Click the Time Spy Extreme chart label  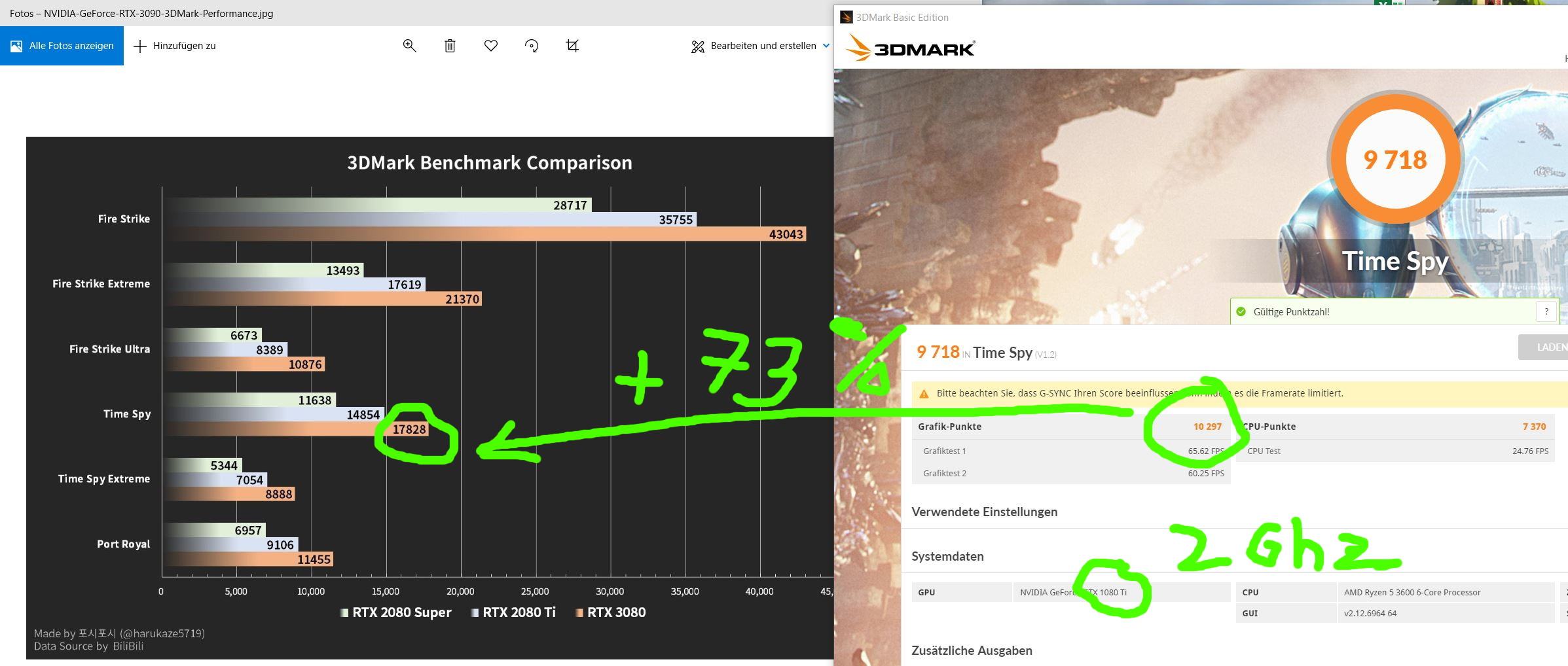pyautogui.click(x=104, y=478)
